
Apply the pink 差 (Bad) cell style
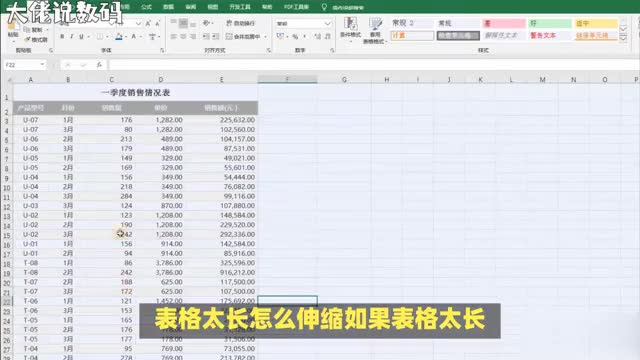click(x=503, y=23)
